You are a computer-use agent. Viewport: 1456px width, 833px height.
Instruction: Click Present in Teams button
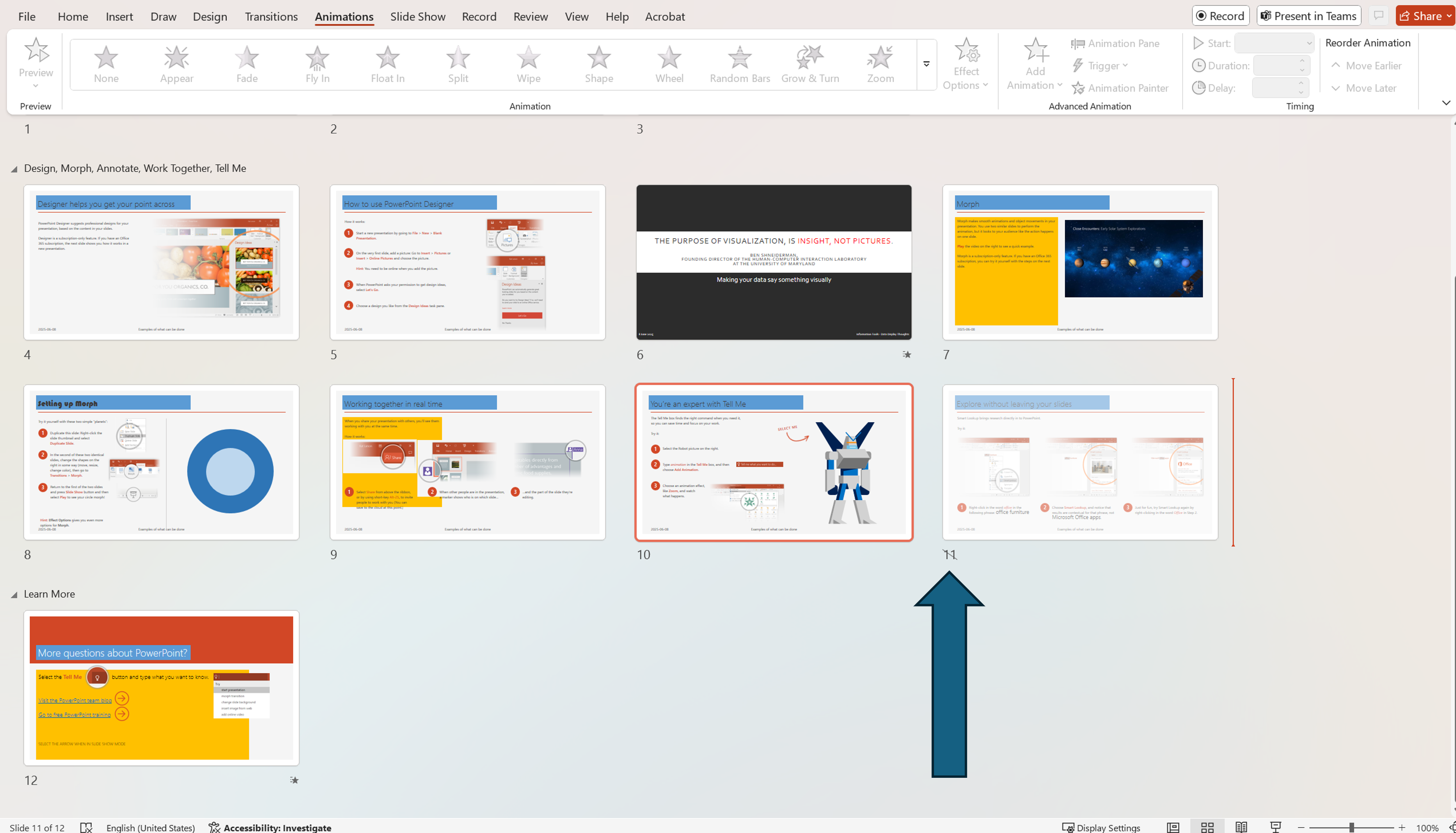tap(1308, 16)
